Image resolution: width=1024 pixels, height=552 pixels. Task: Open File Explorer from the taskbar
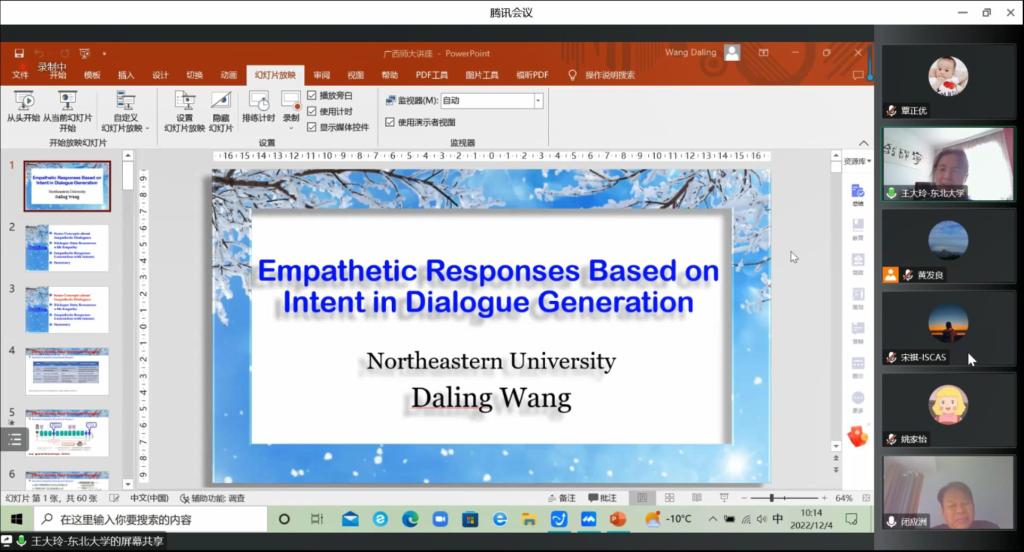[529, 519]
